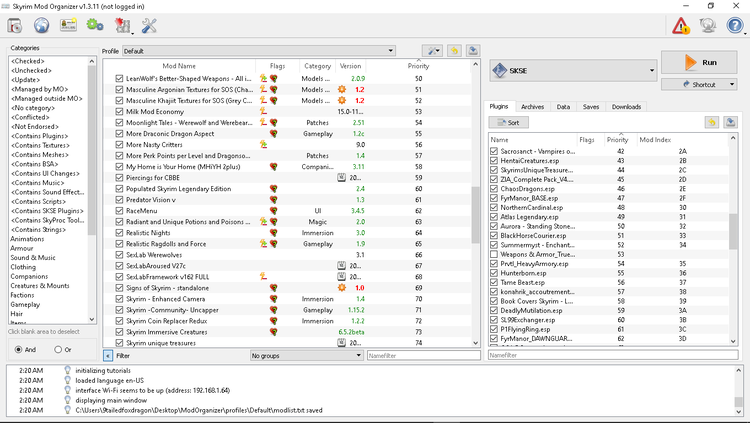Open the No groups dropdown

coord(307,356)
